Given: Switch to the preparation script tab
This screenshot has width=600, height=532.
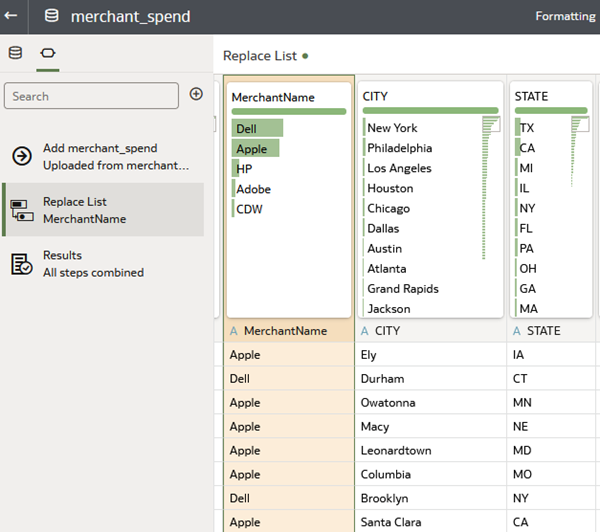Looking at the screenshot, I should coord(47,53).
